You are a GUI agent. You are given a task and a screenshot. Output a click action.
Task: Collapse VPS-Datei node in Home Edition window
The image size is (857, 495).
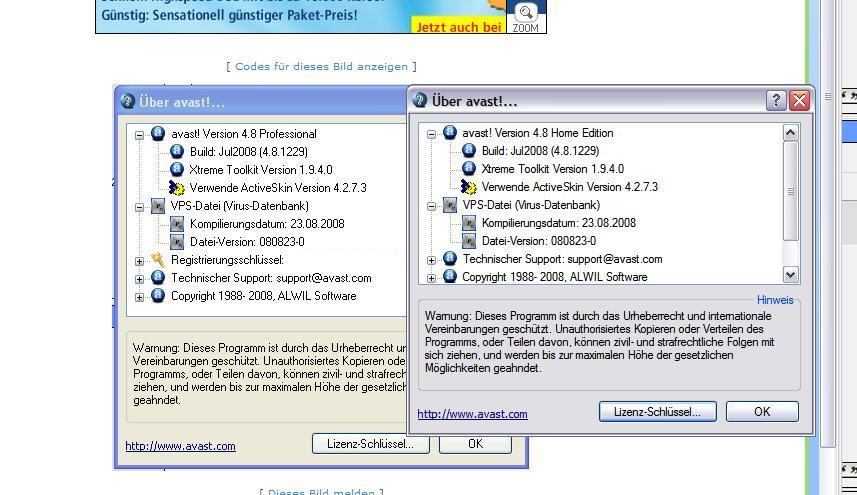[x=431, y=206]
